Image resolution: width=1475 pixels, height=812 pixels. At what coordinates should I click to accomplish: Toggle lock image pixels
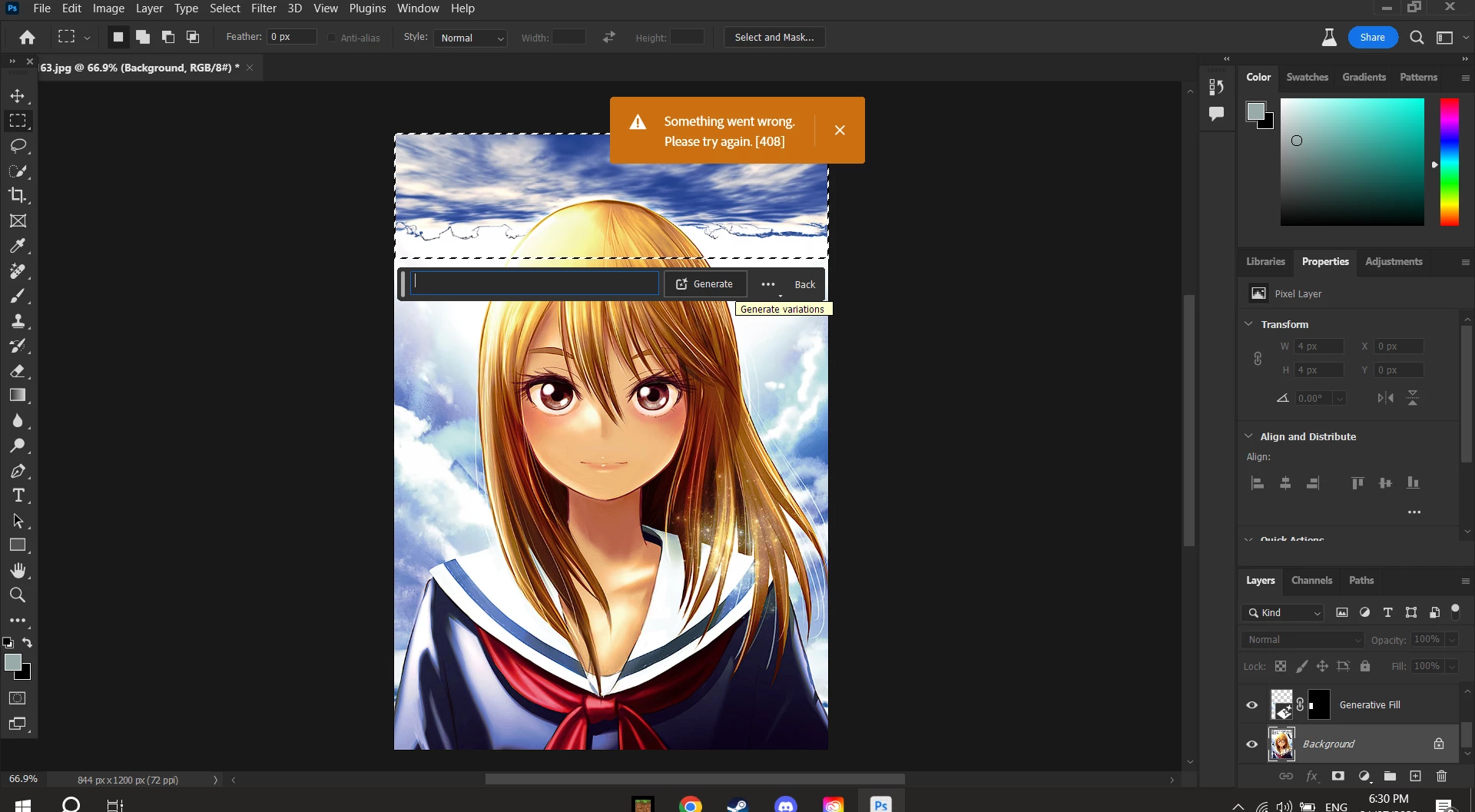1301,666
